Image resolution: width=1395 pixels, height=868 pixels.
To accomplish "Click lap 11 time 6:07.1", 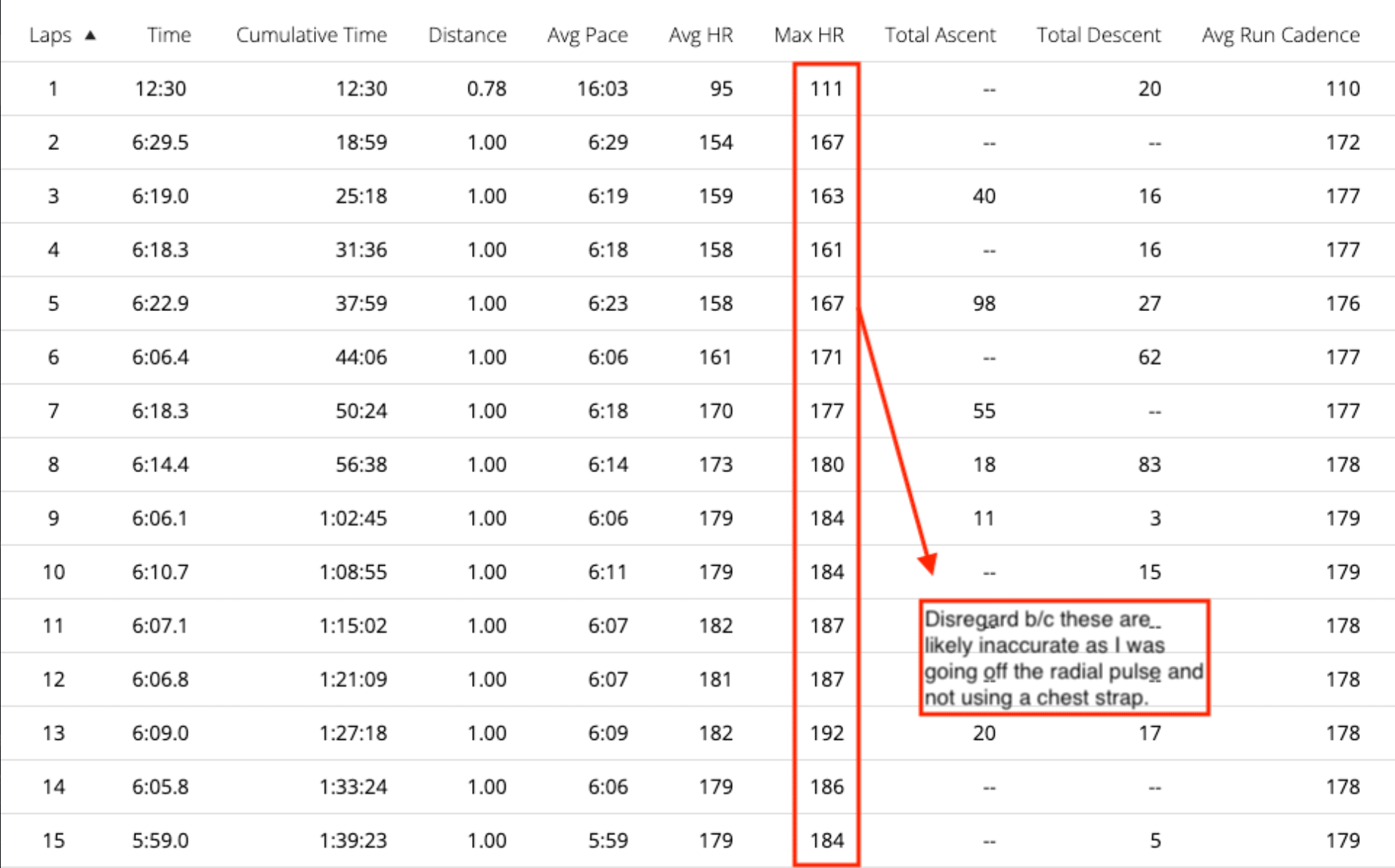I will tap(160, 626).
